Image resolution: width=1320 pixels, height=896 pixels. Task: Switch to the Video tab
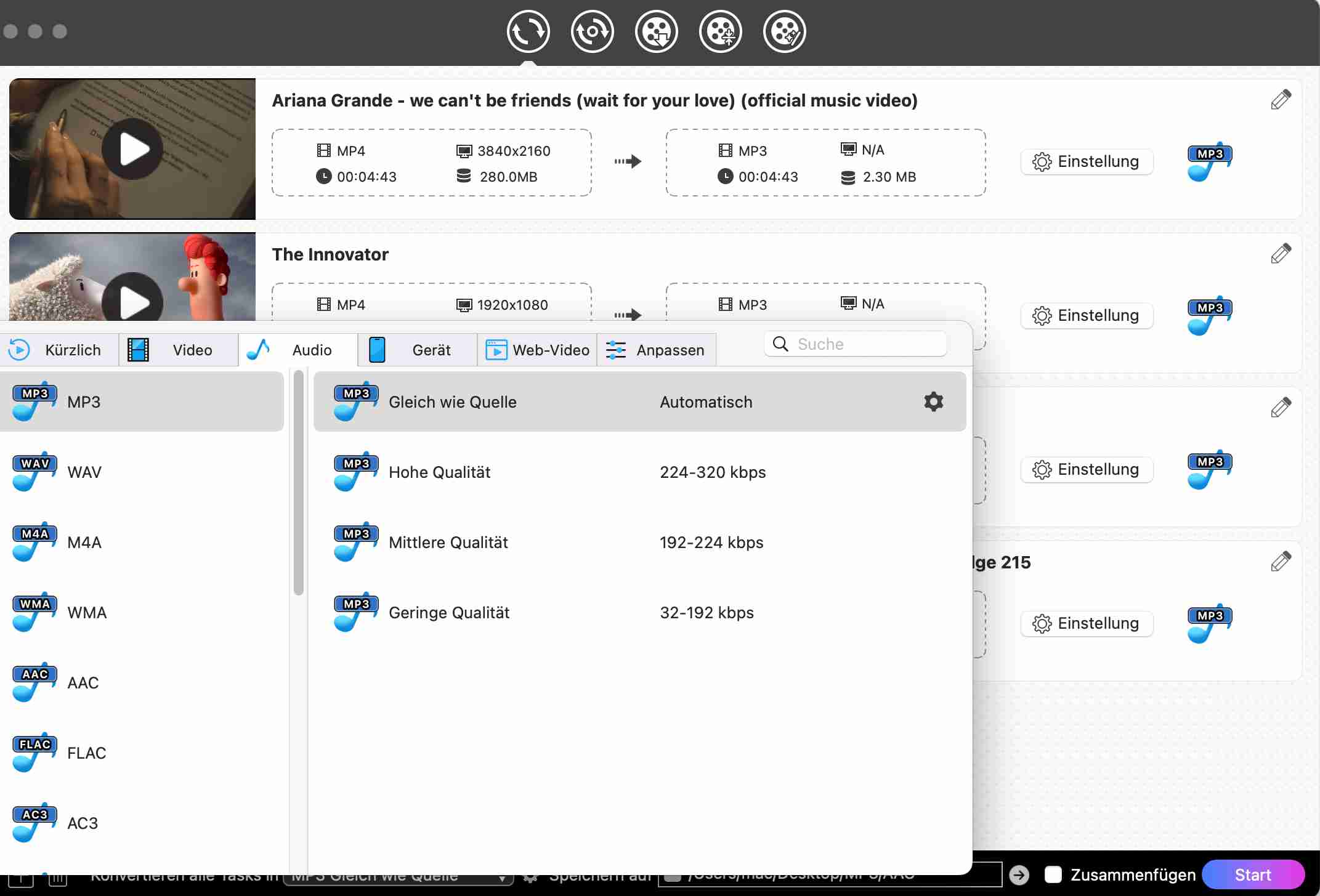tap(178, 350)
